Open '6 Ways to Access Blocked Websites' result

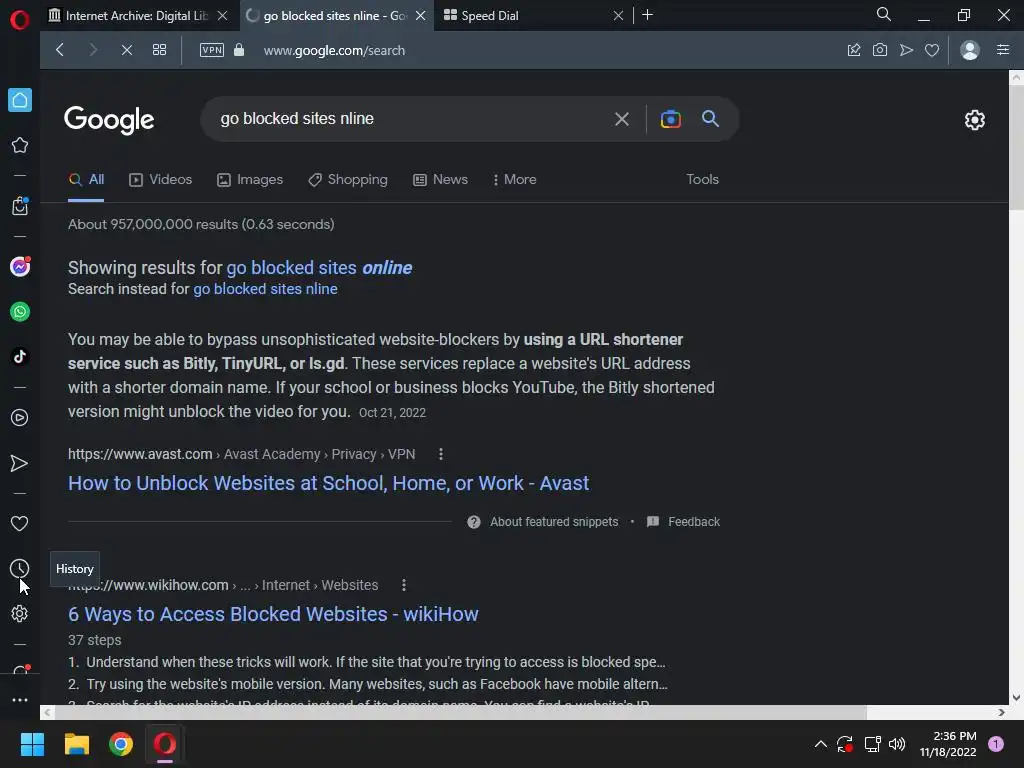click(273, 614)
